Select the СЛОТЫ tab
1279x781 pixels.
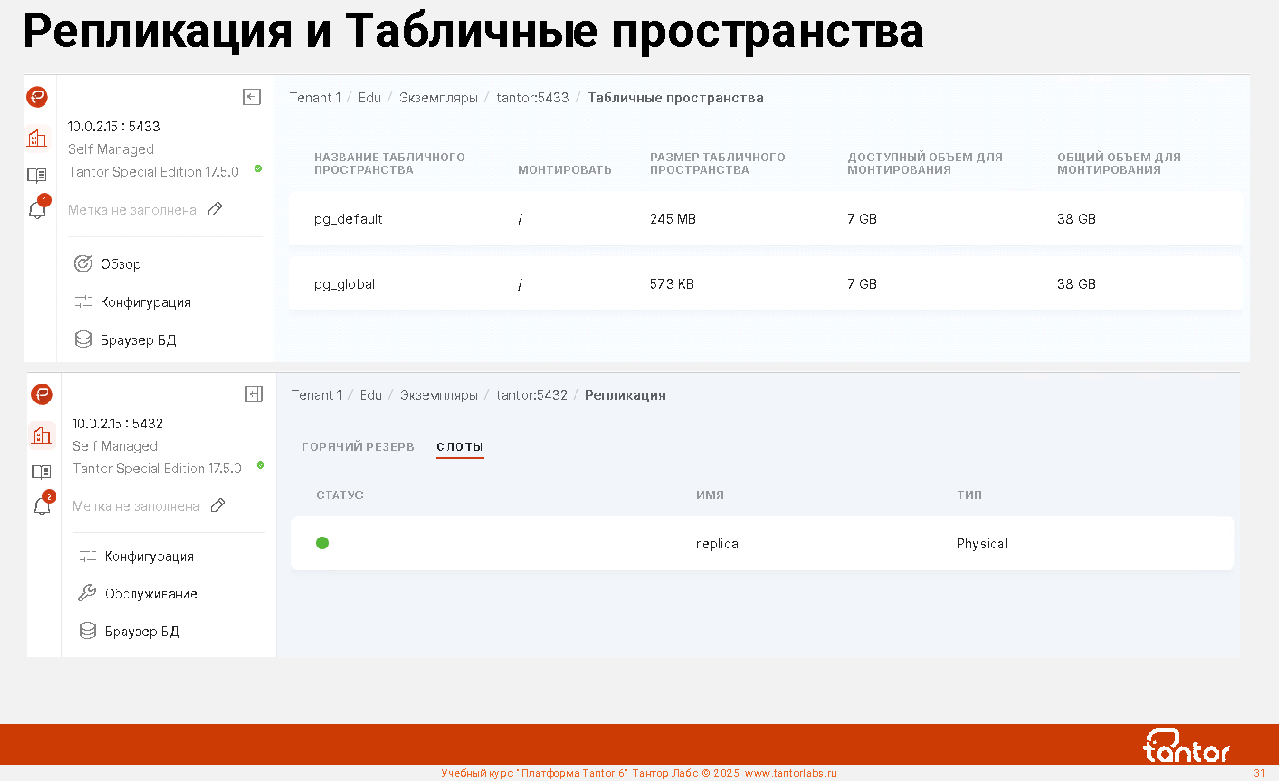point(459,447)
